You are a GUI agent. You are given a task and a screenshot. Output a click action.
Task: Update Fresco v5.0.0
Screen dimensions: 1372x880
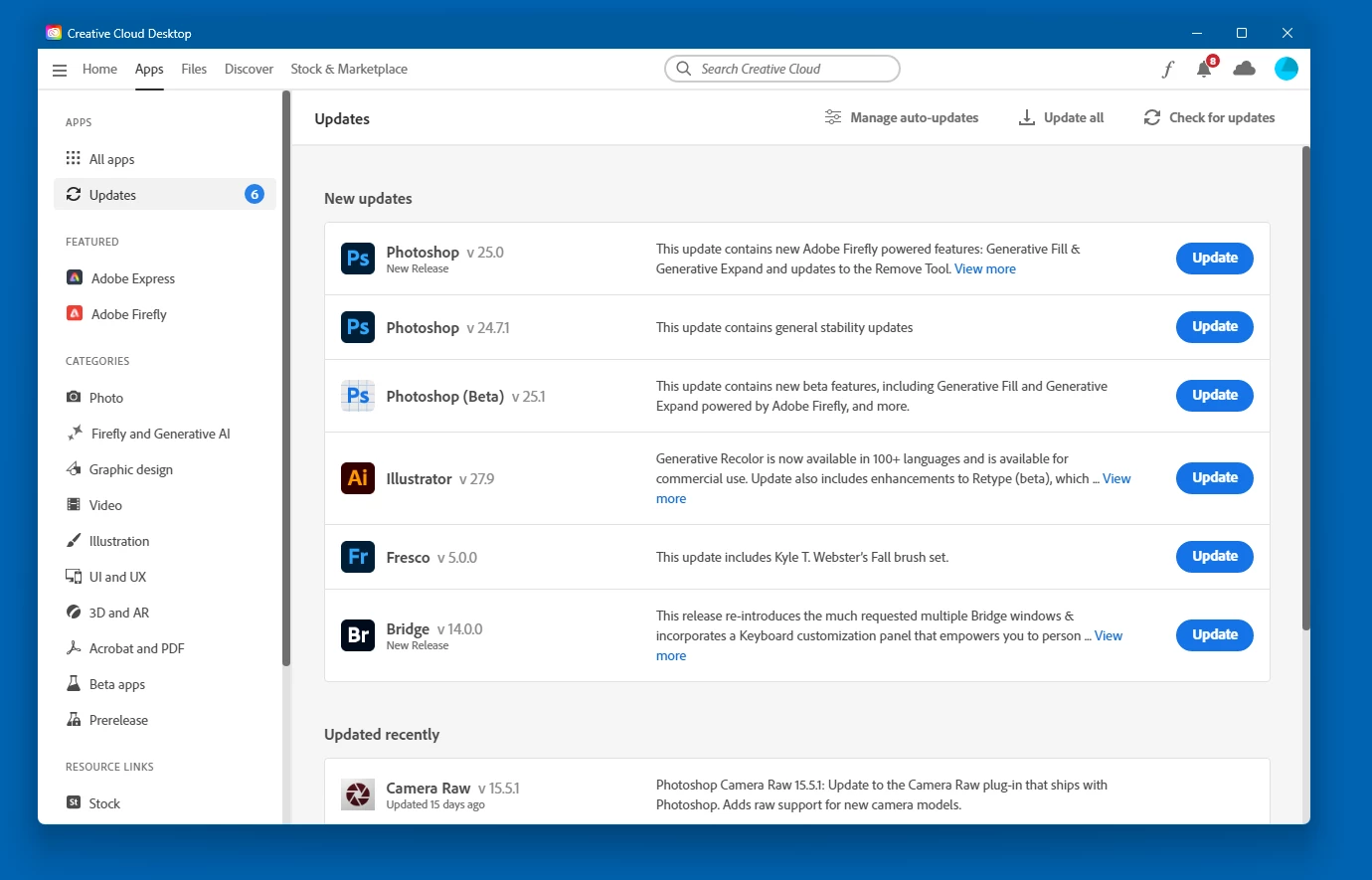(1215, 557)
